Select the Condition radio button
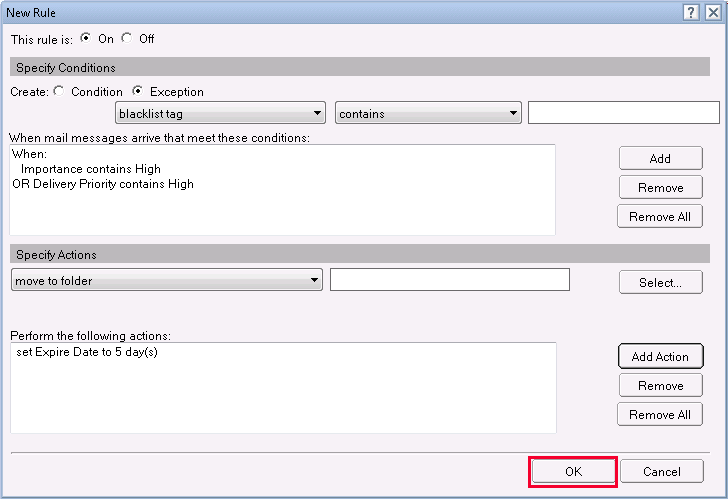This screenshot has width=728, height=499. click(58, 92)
